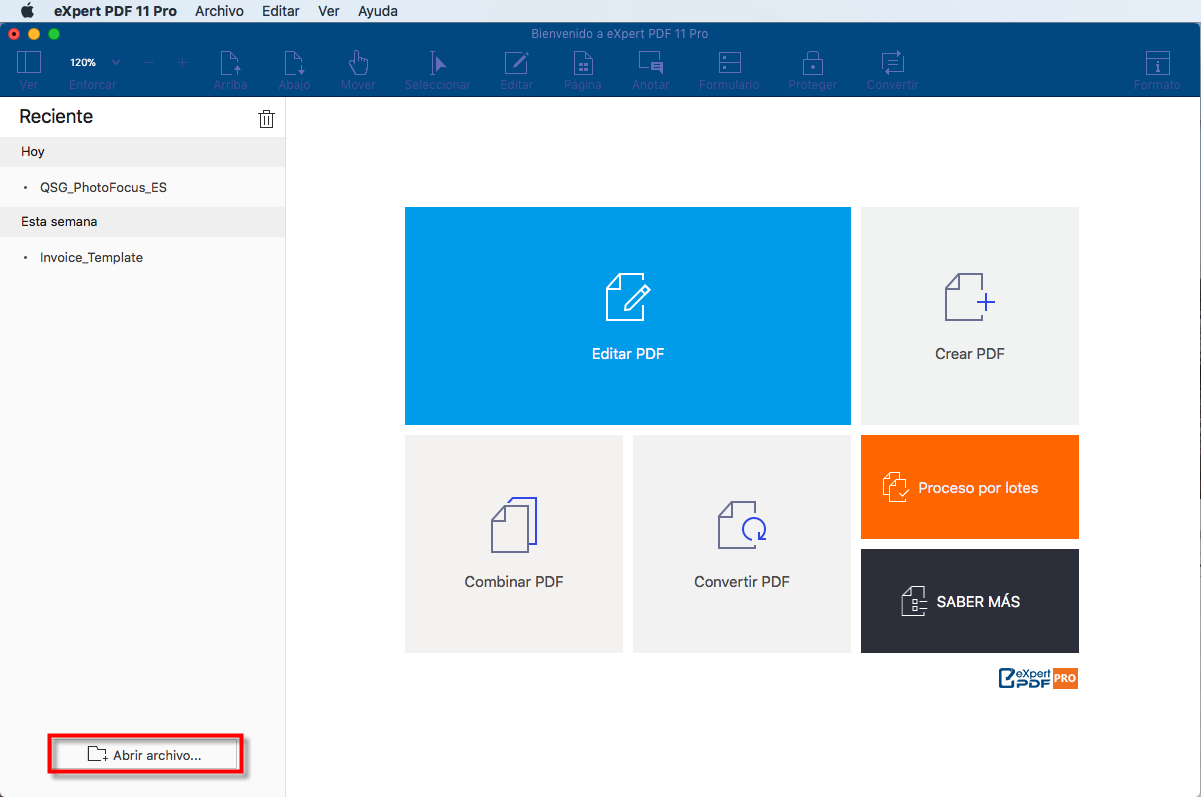Viewport: 1201px width, 797px height.
Task: Choose the Crear PDF tile
Action: (970, 316)
